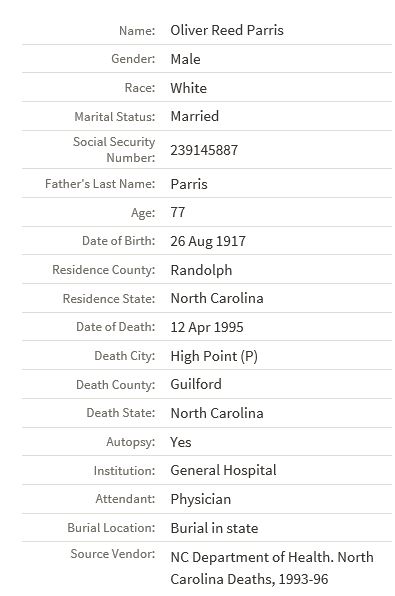Click the Source Vendor label
Image resolution: width=395 pixels, height=596 pixels.
[113, 554]
